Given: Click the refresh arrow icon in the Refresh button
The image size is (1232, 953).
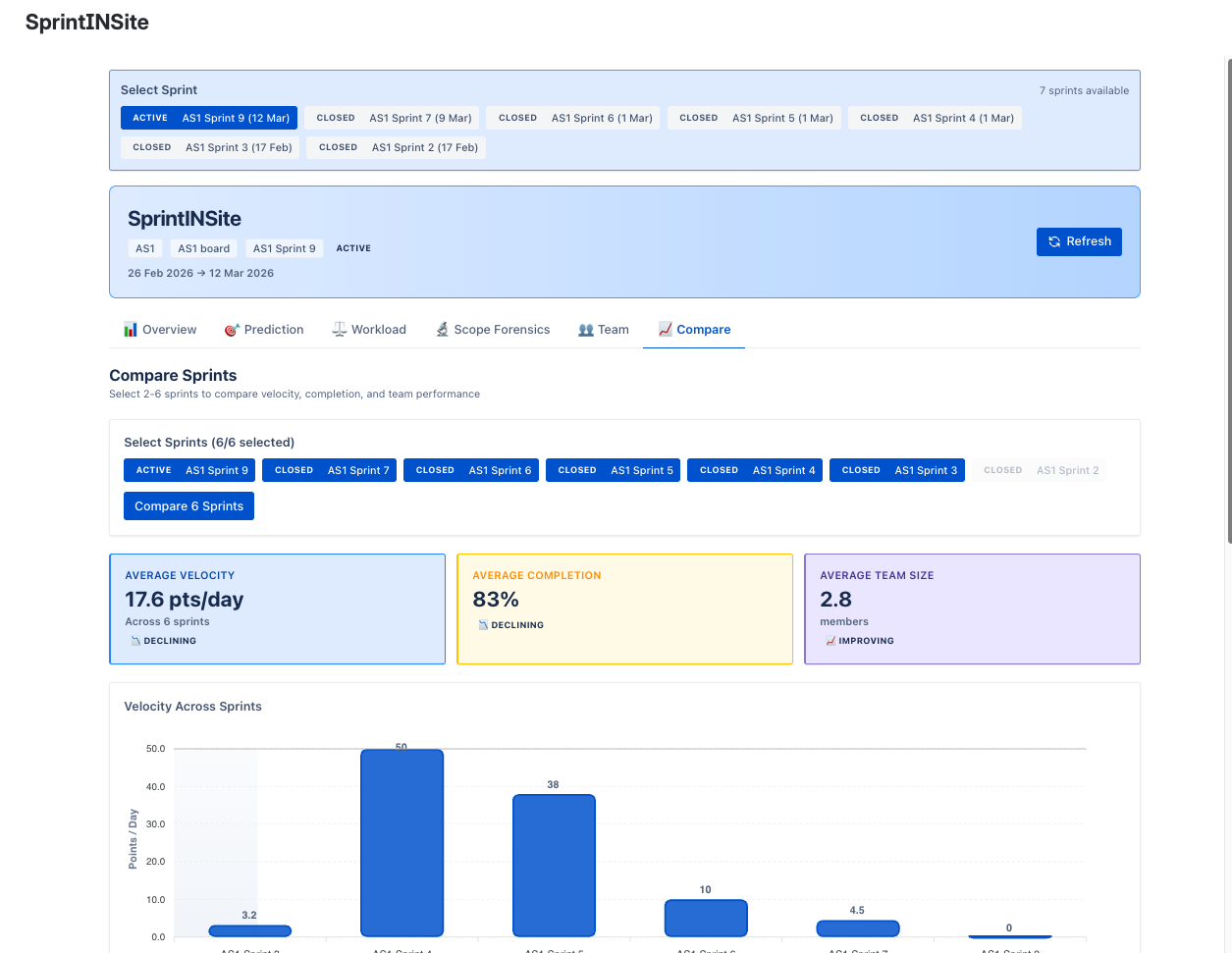Looking at the screenshot, I should (x=1053, y=241).
